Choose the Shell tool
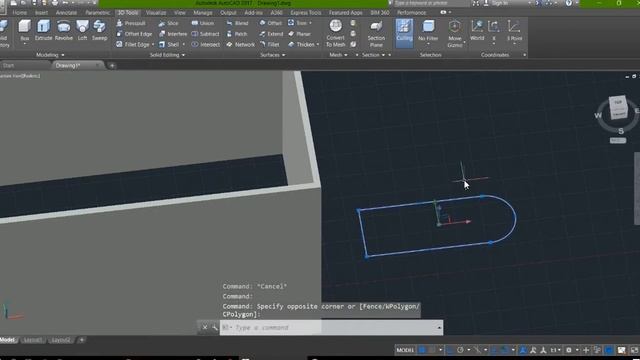The width and height of the screenshot is (640, 360). tap(169, 44)
